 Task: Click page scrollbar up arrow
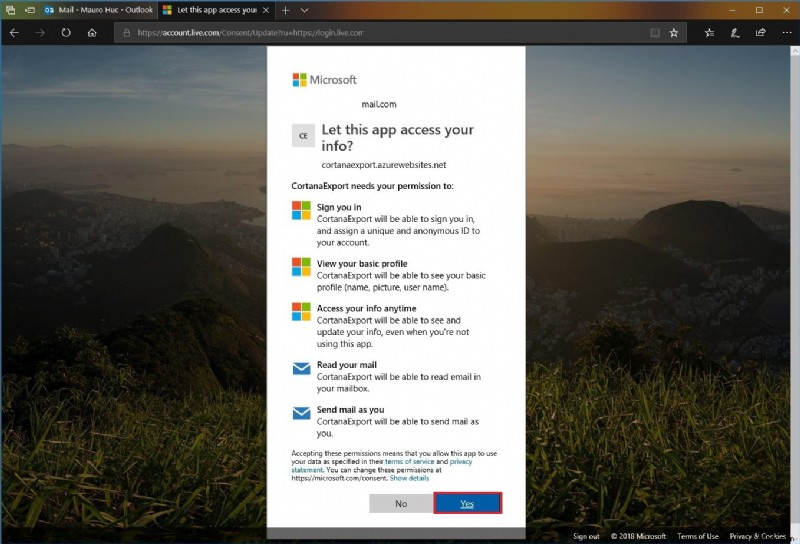795,51
